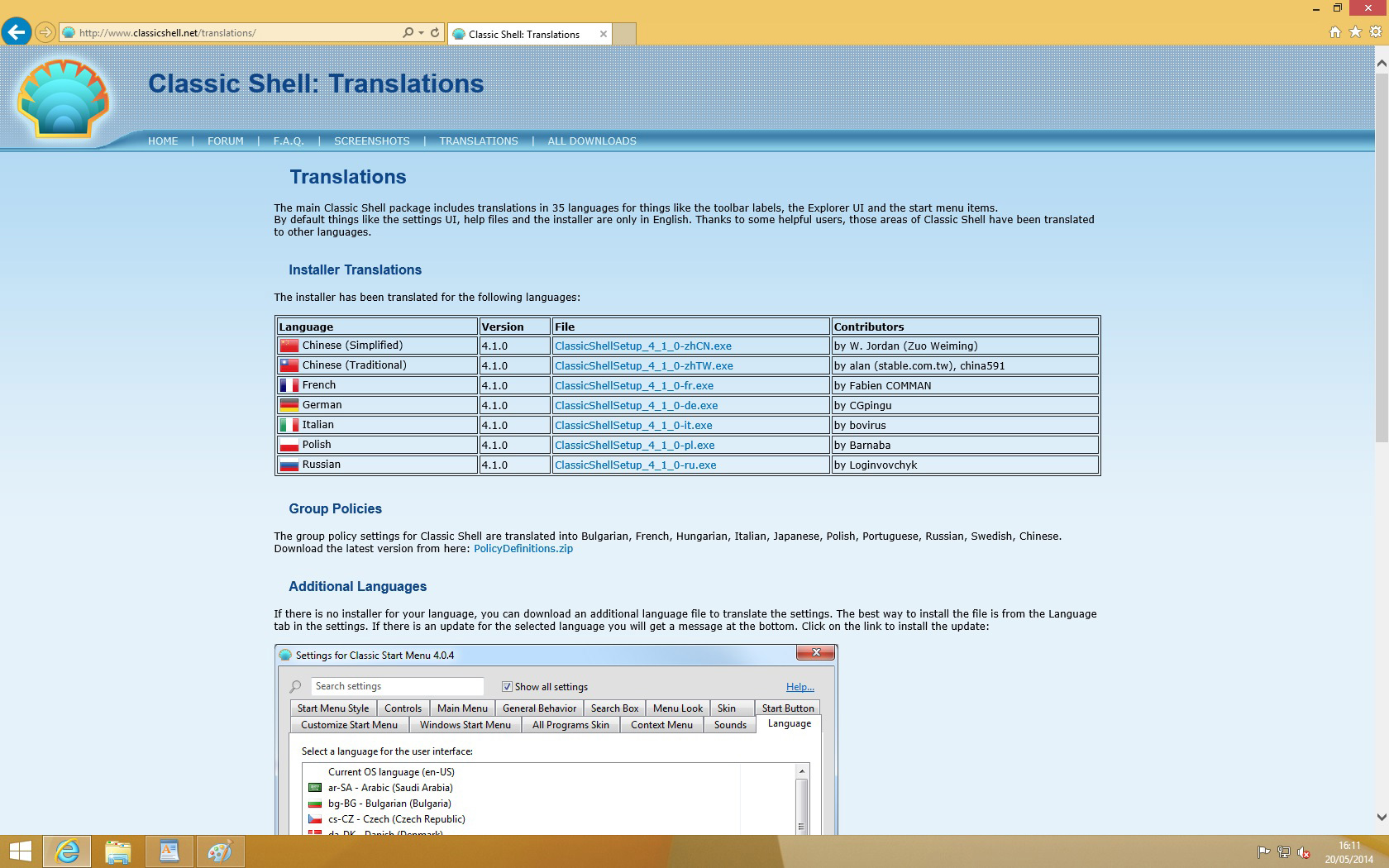Click the 'Installer Translations' heading
1389x868 pixels.
pos(355,270)
